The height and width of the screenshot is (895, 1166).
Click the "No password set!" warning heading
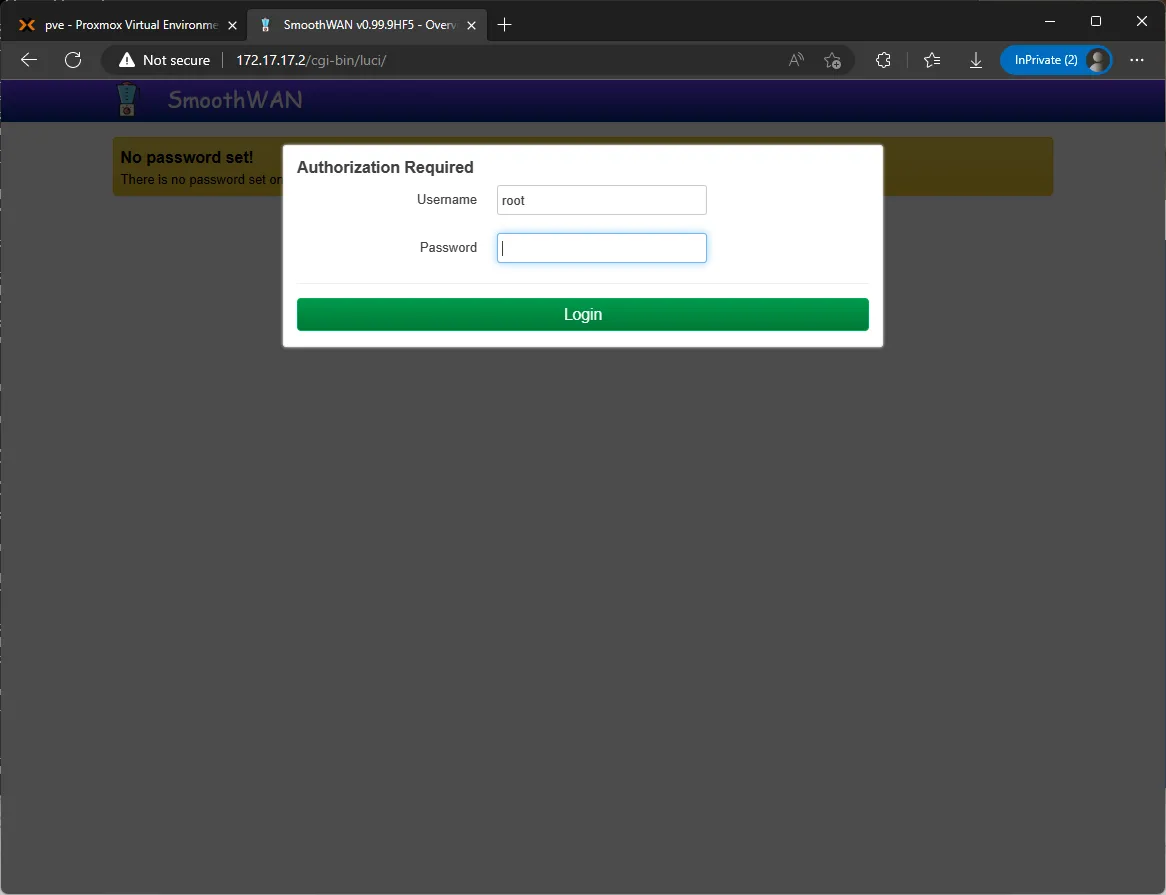click(x=187, y=157)
